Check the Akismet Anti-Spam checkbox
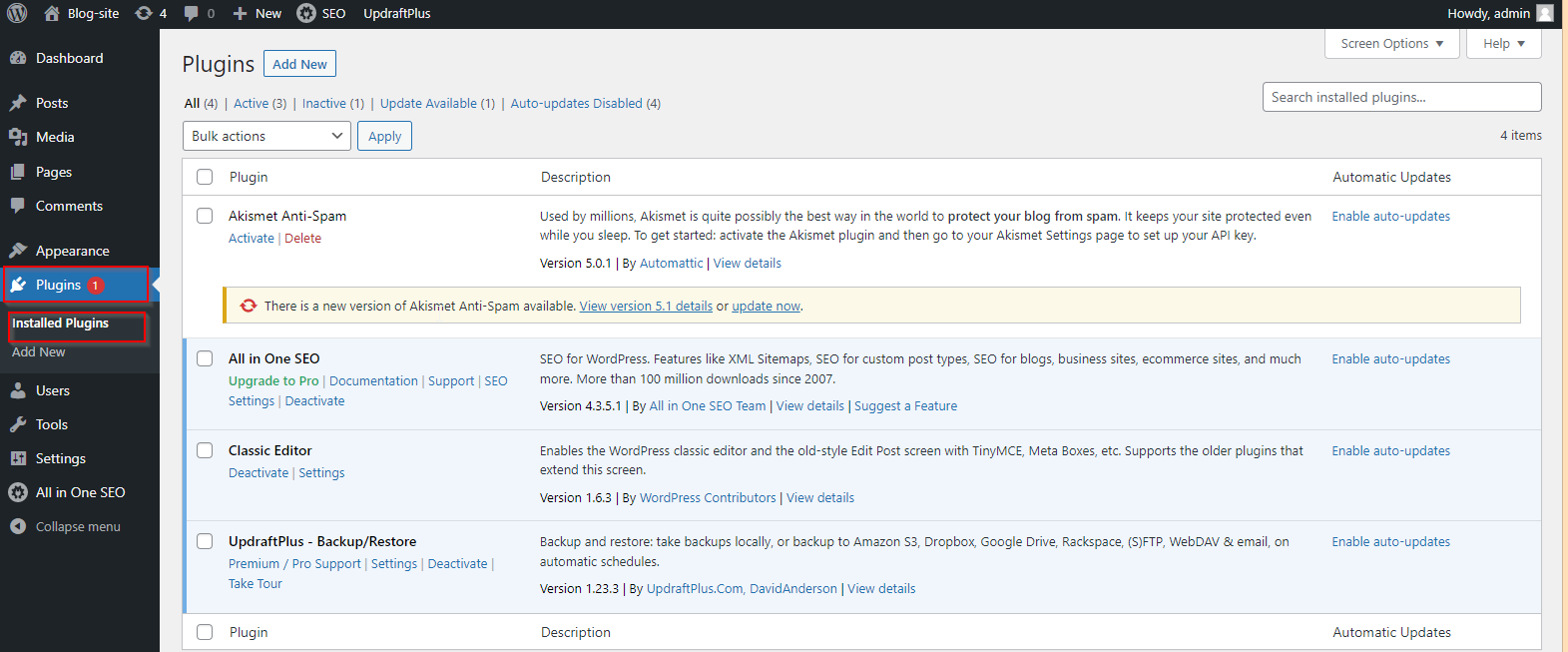Viewport: 1568px width, 652px height. [x=205, y=216]
